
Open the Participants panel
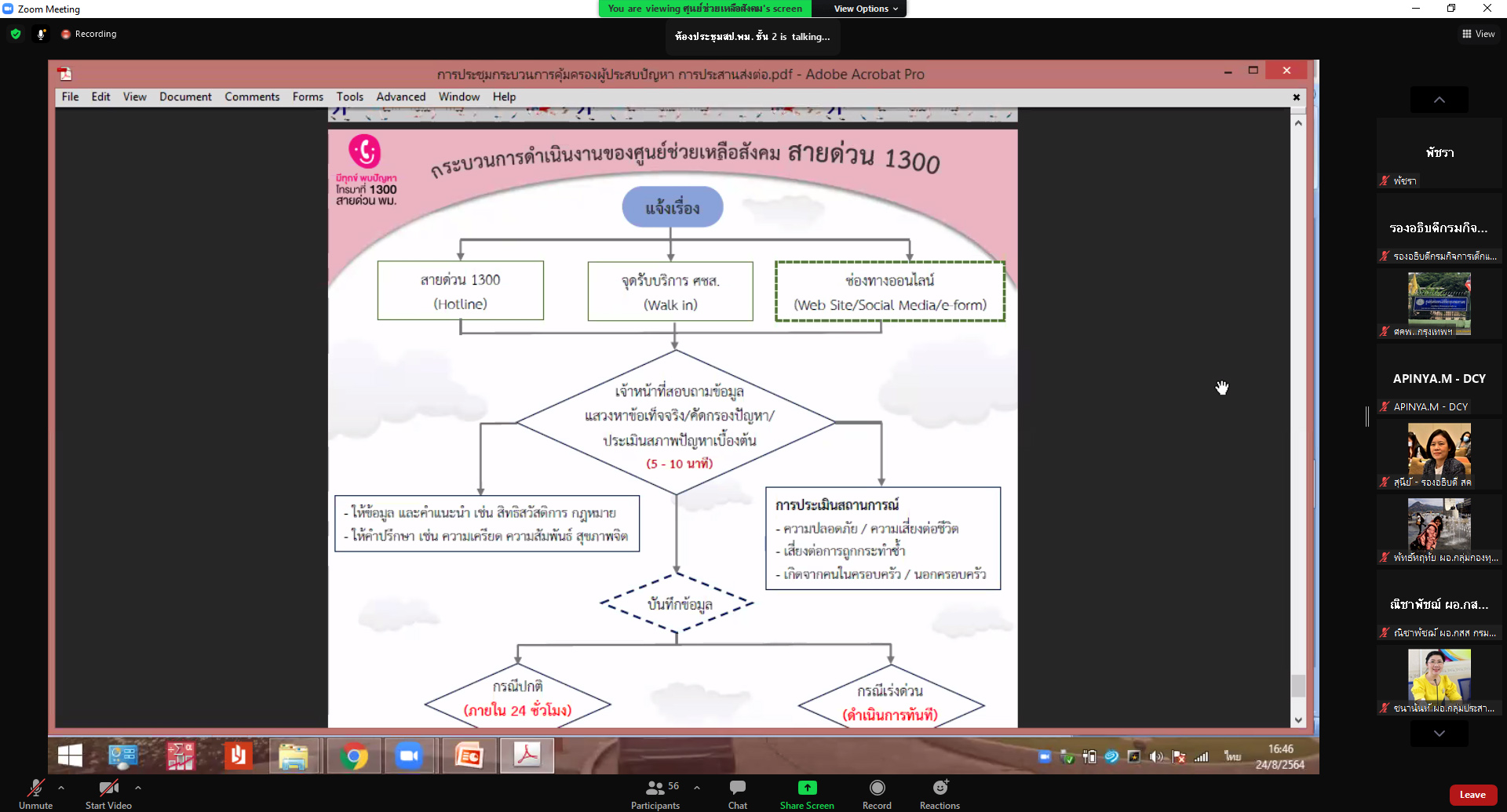[x=656, y=793]
